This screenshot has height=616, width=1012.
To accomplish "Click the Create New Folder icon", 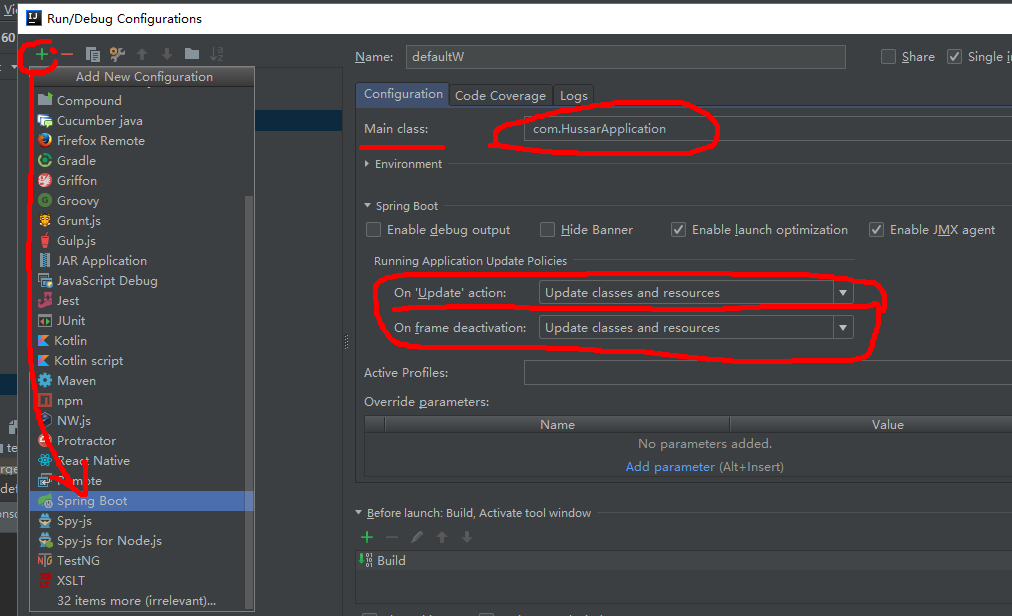I will click(192, 54).
